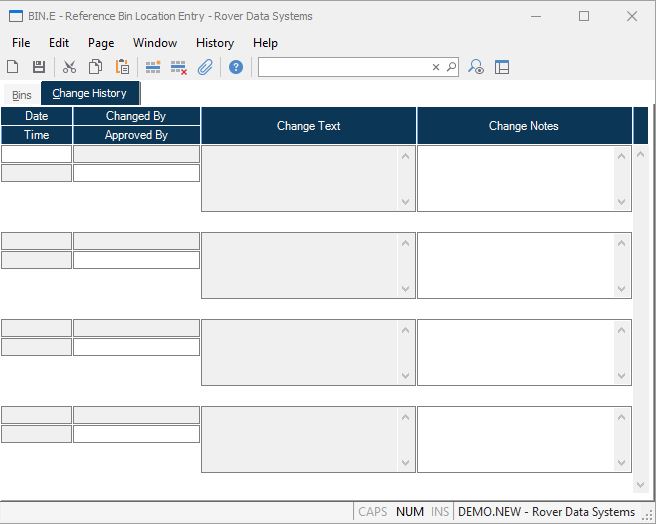Open the History menu

click(x=214, y=43)
